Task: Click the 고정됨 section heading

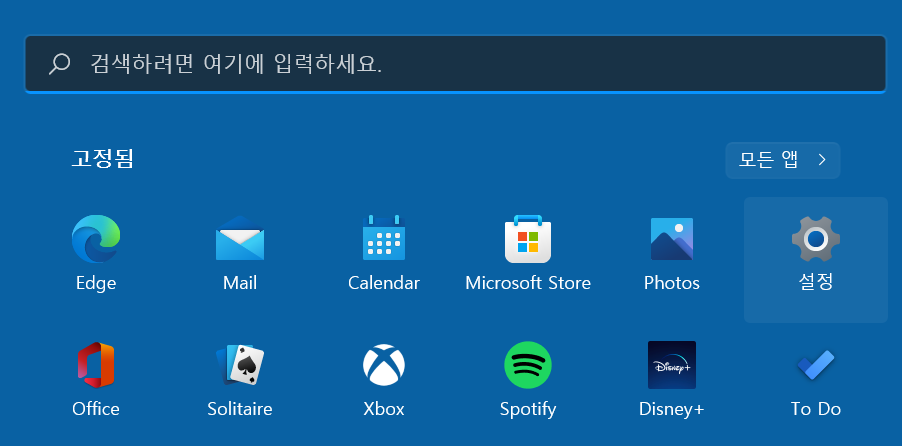Action: click(x=102, y=159)
